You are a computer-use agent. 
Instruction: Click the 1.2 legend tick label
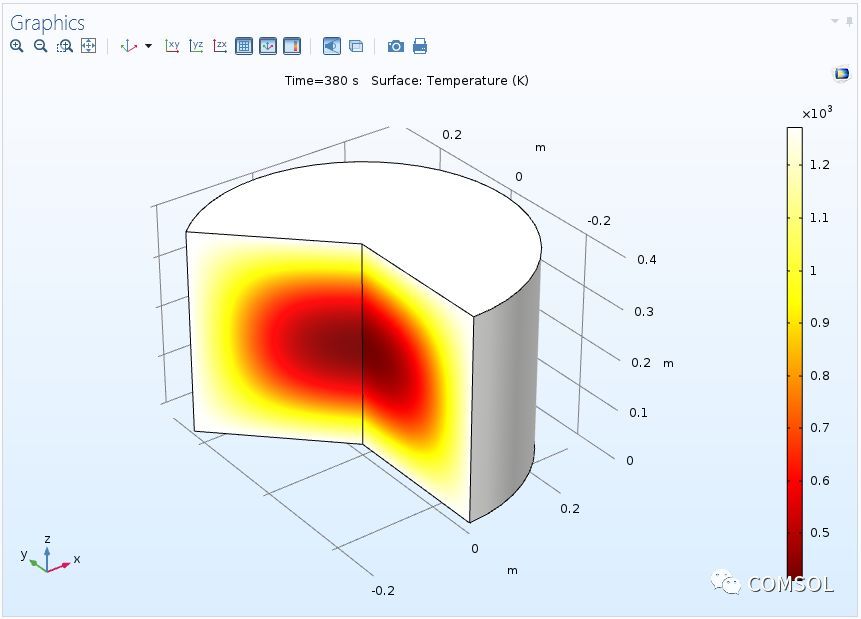click(820, 165)
